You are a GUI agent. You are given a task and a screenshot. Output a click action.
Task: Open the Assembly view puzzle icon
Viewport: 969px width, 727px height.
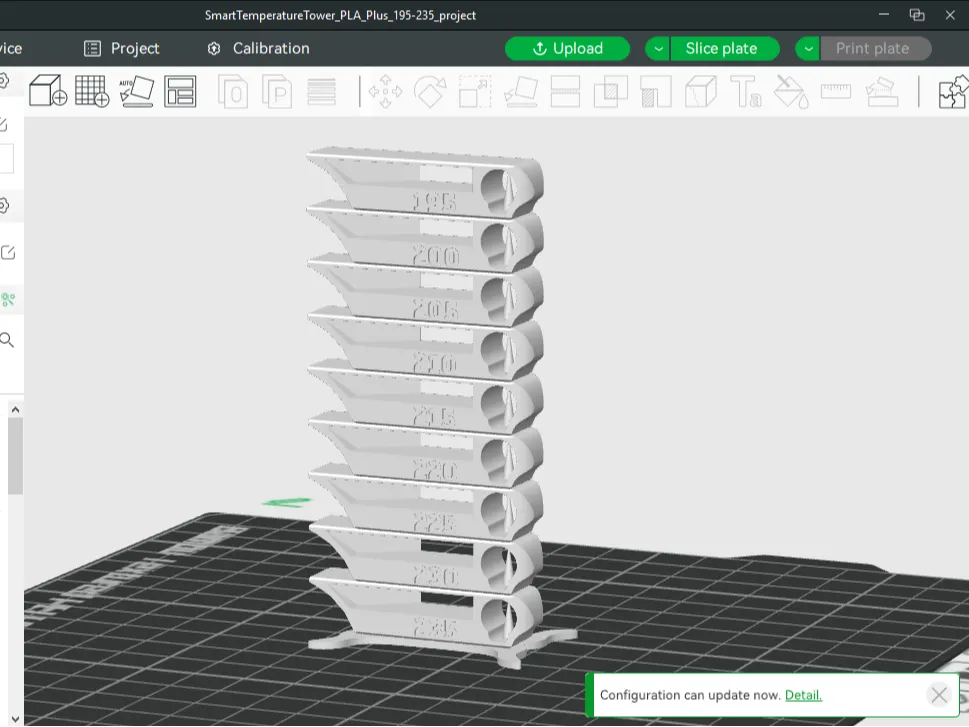(x=950, y=92)
